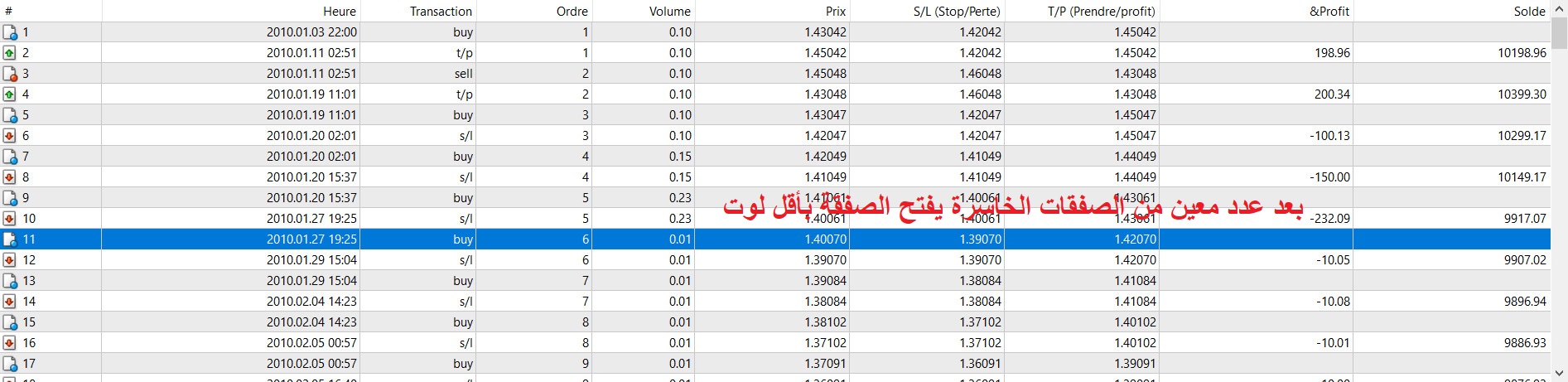Click the stop-loss icon in row 6

10,136
